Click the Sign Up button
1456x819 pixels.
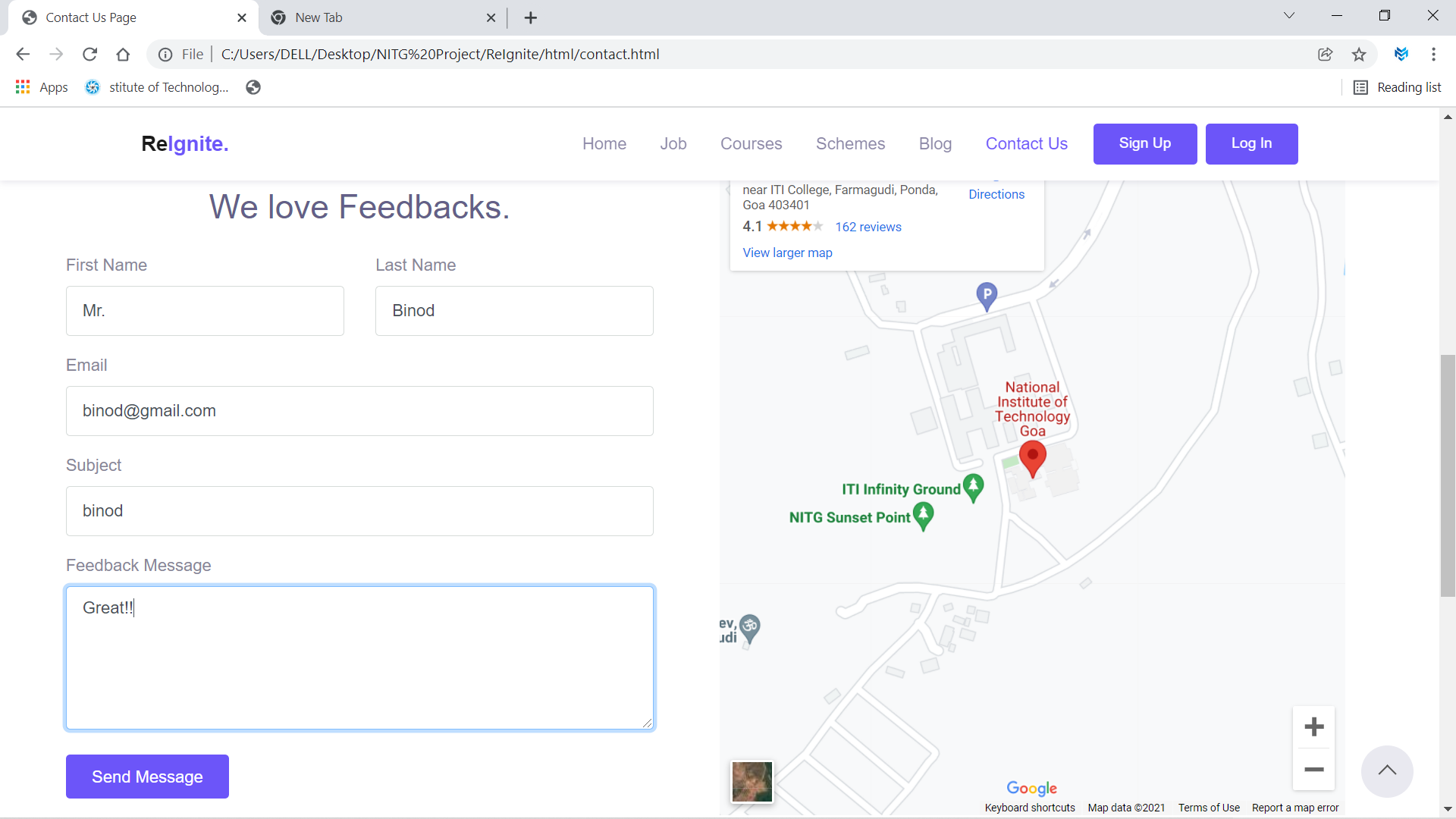point(1144,143)
